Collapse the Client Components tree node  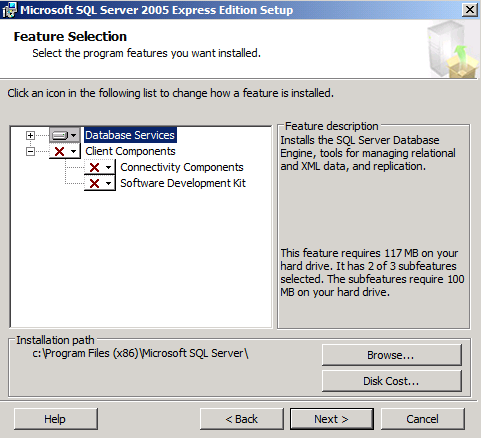tap(30, 152)
